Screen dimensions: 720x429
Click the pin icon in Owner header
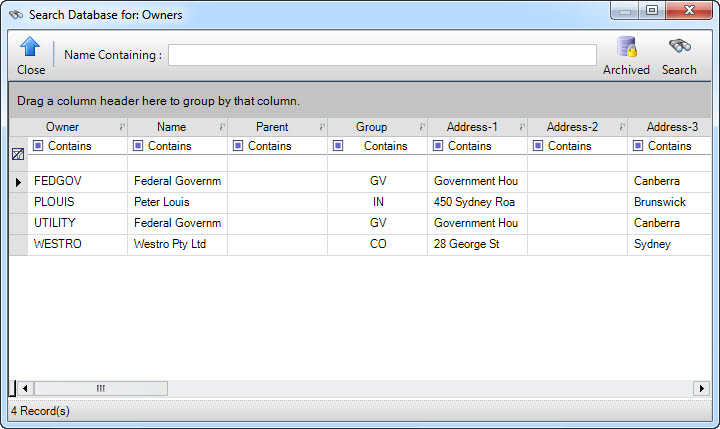point(122,127)
